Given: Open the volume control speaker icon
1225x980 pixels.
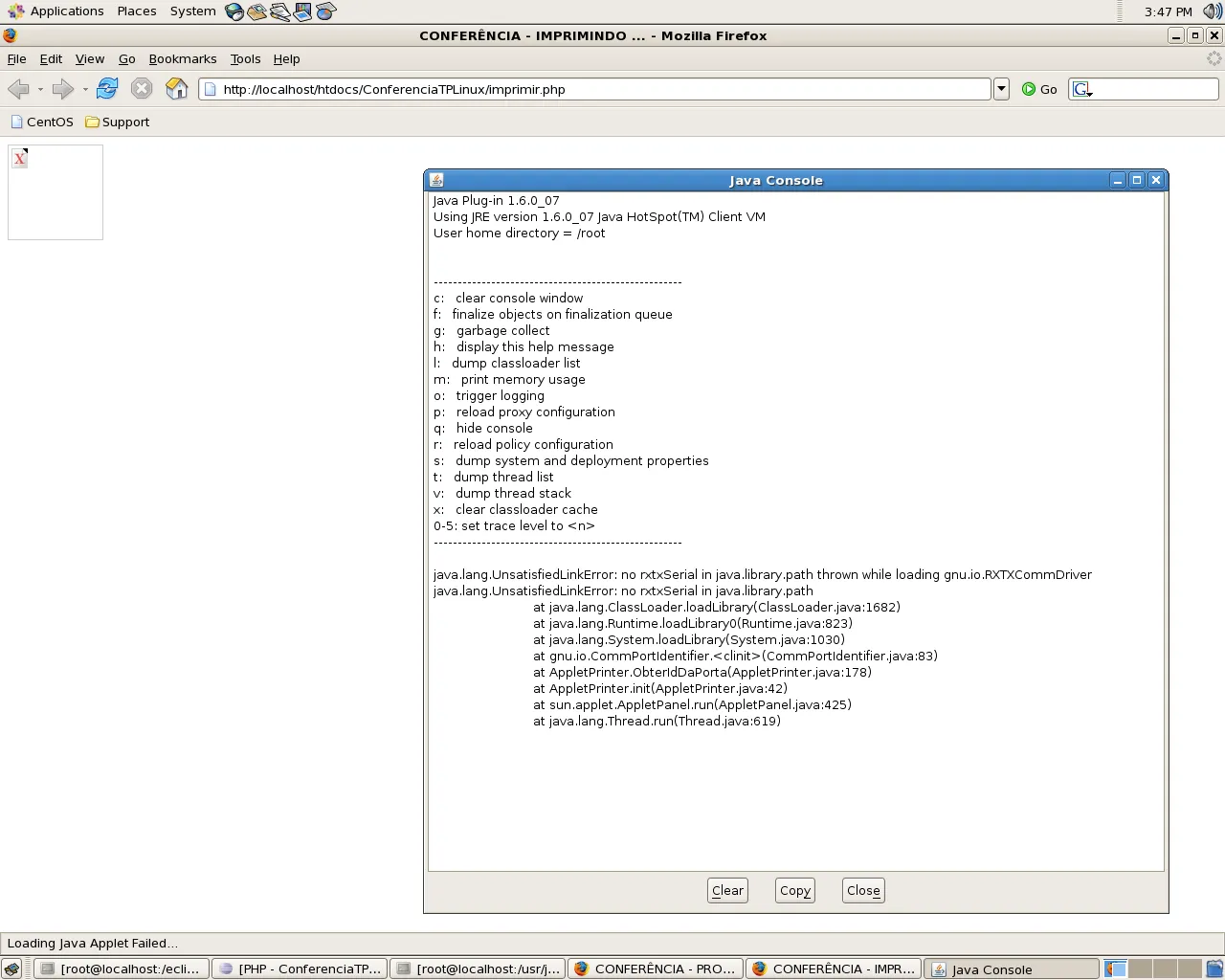Looking at the screenshot, I should click(1212, 11).
